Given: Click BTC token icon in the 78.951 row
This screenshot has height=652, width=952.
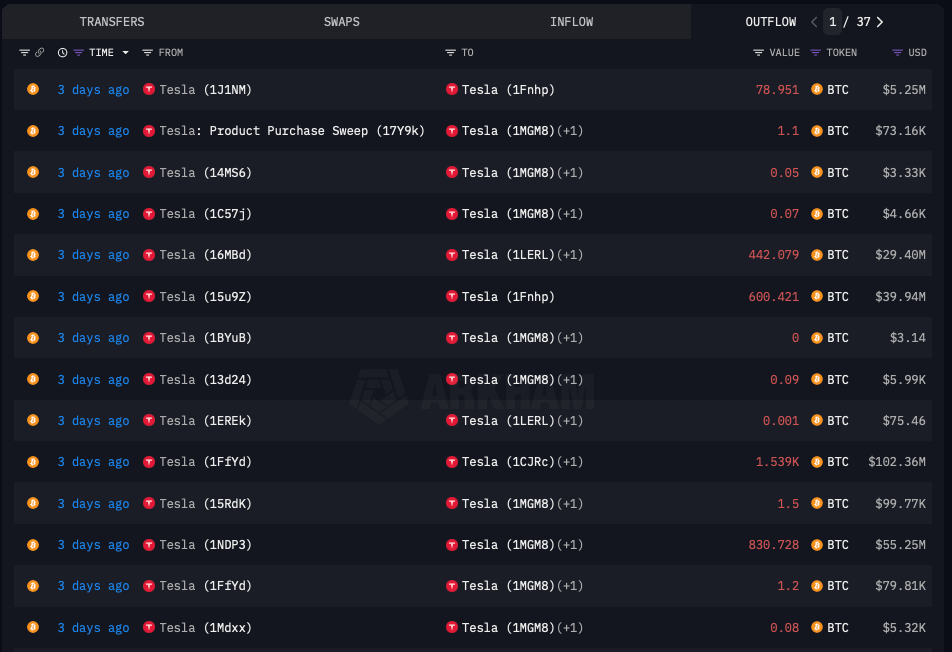Looking at the screenshot, I should click(x=817, y=89).
